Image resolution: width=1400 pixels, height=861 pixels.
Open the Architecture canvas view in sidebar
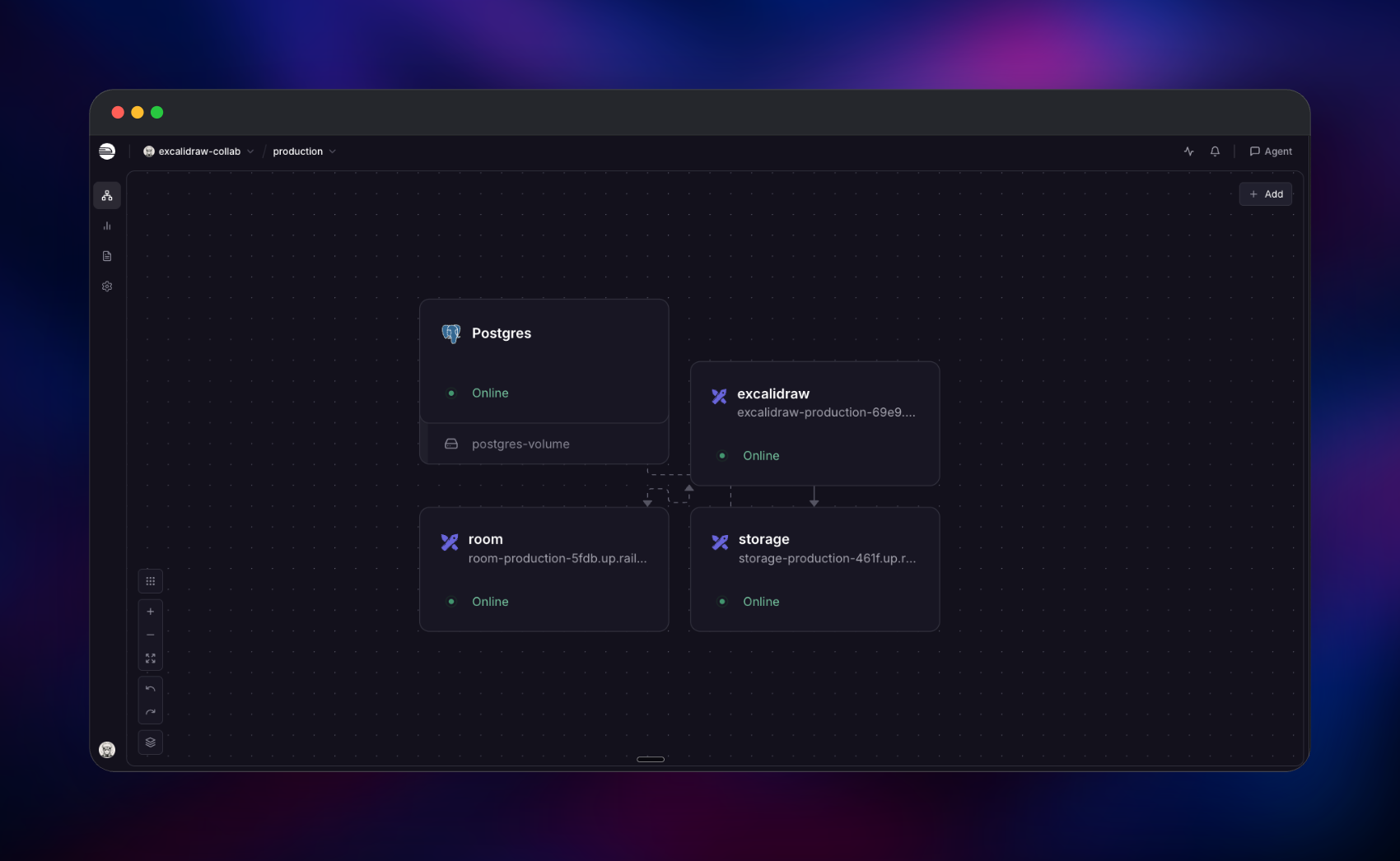(x=107, y=196)
